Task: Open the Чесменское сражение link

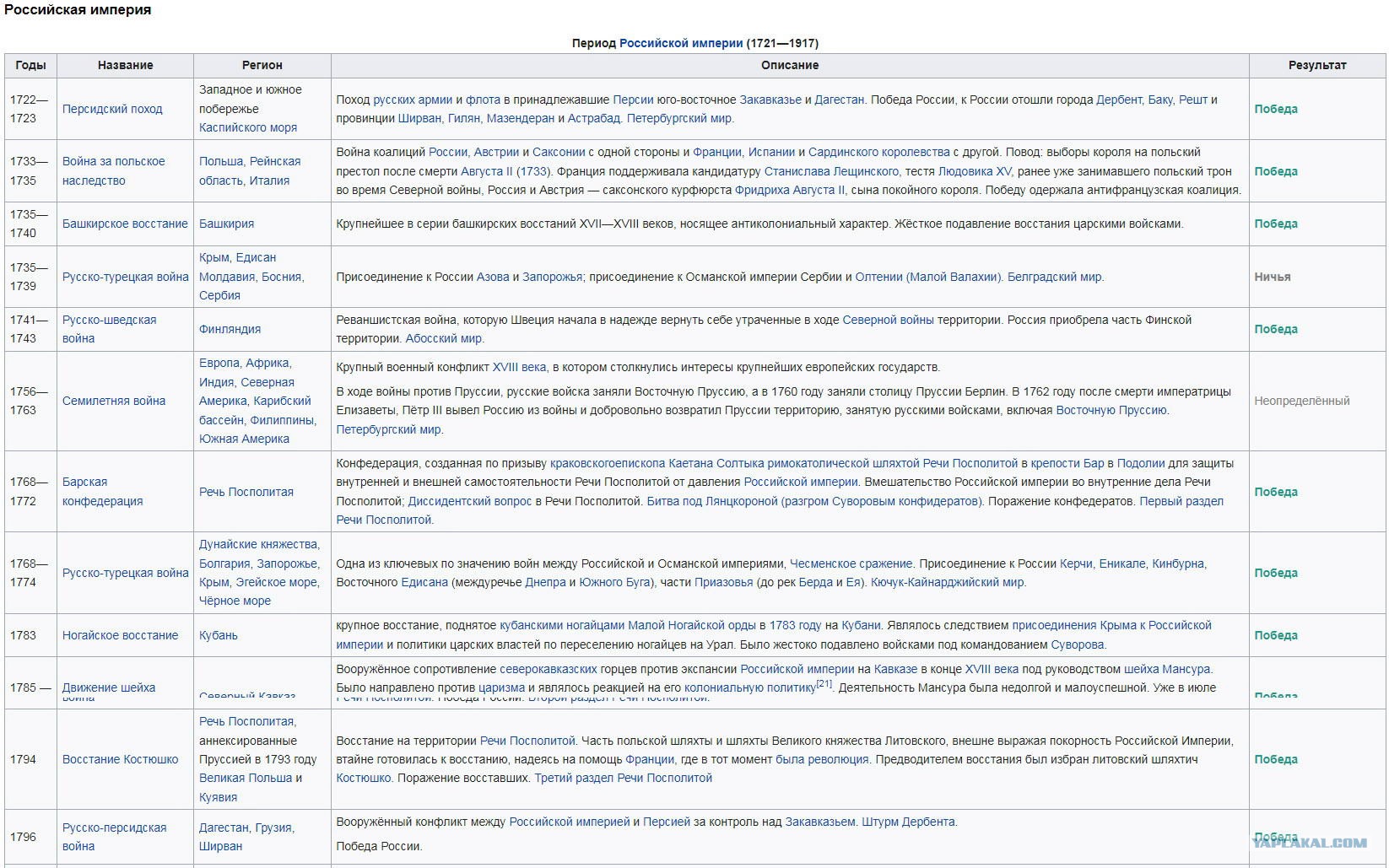Action: click(851, 563)
